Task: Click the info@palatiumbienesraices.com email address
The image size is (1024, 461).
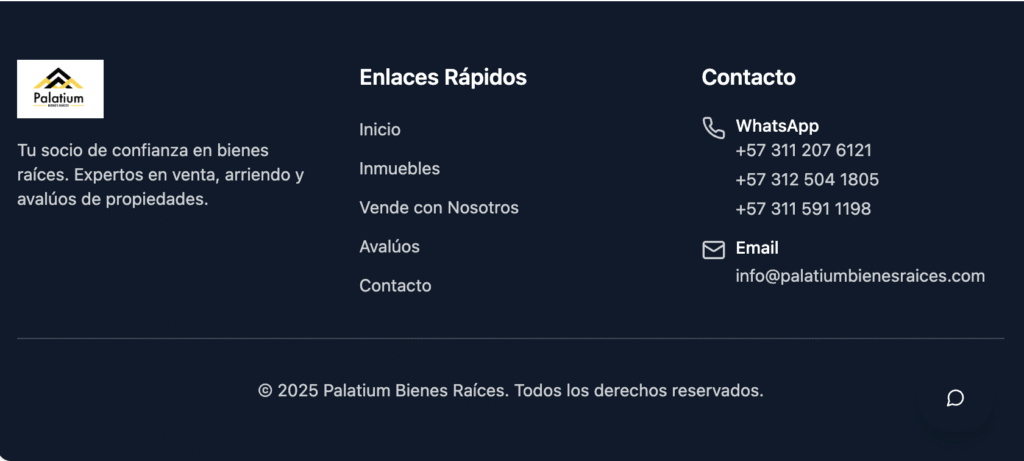Action: (860, 276)
